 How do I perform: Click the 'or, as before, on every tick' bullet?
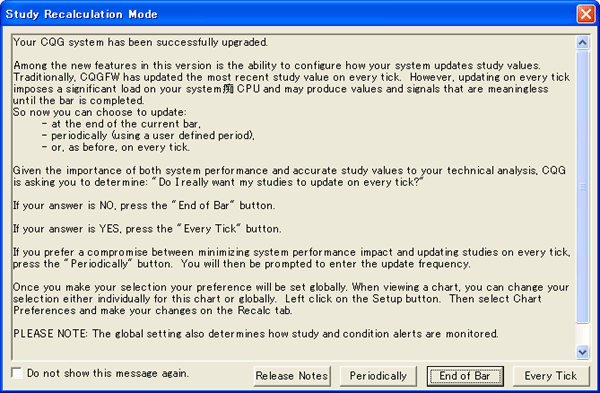pyautogui.click(x=116, y=147)
